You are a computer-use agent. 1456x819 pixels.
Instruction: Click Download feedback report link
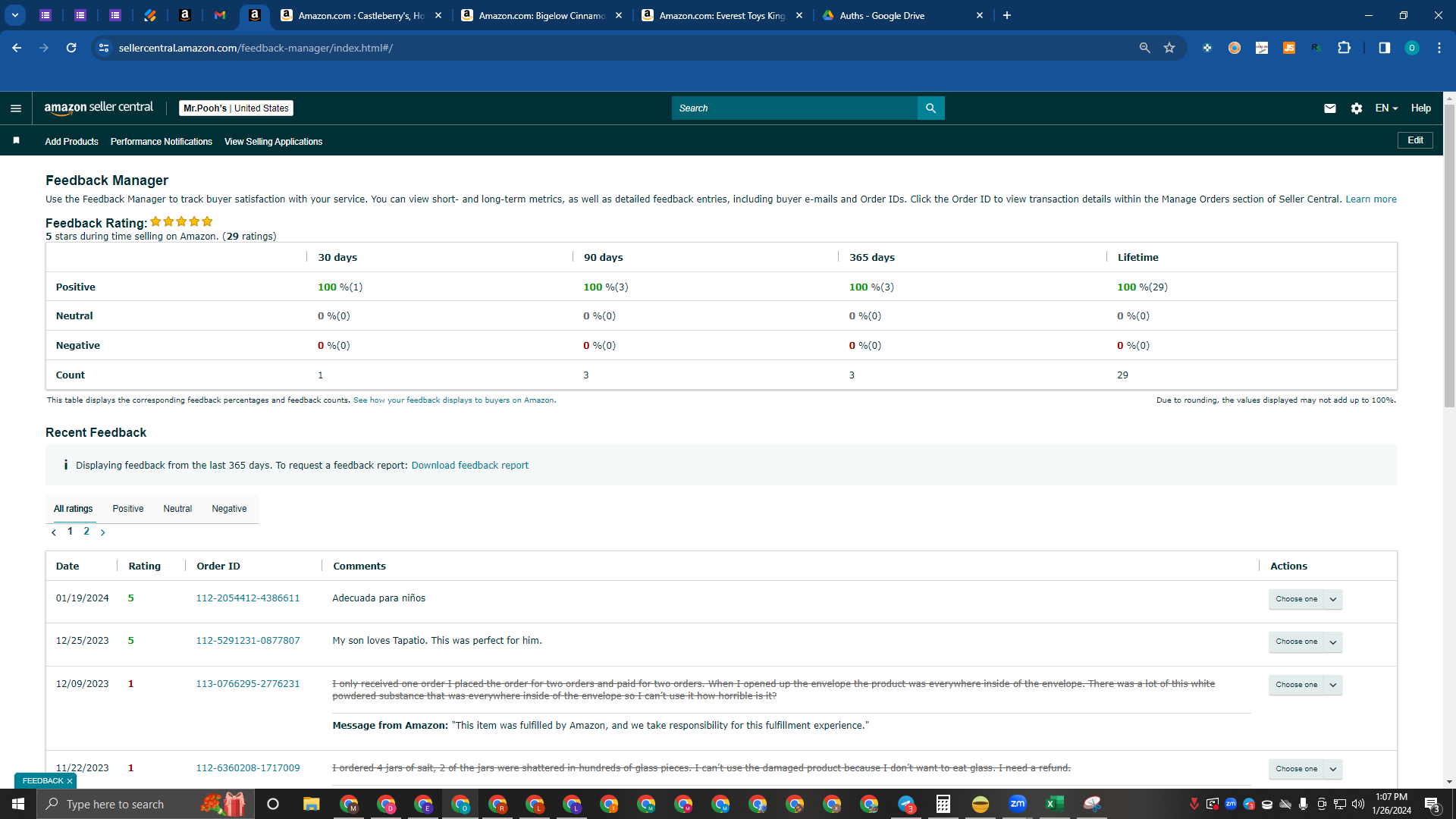click(x=470, y=466)
